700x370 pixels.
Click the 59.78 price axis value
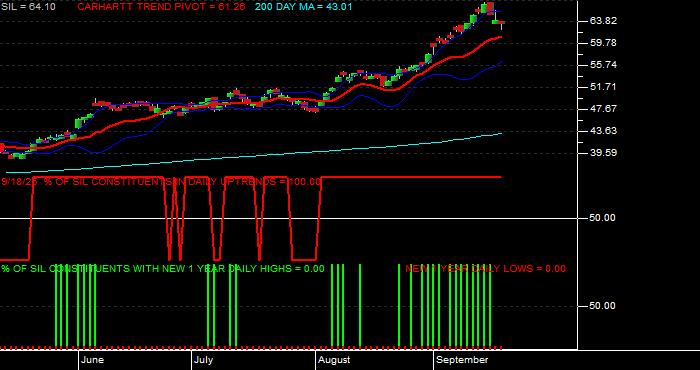[603, 43]
